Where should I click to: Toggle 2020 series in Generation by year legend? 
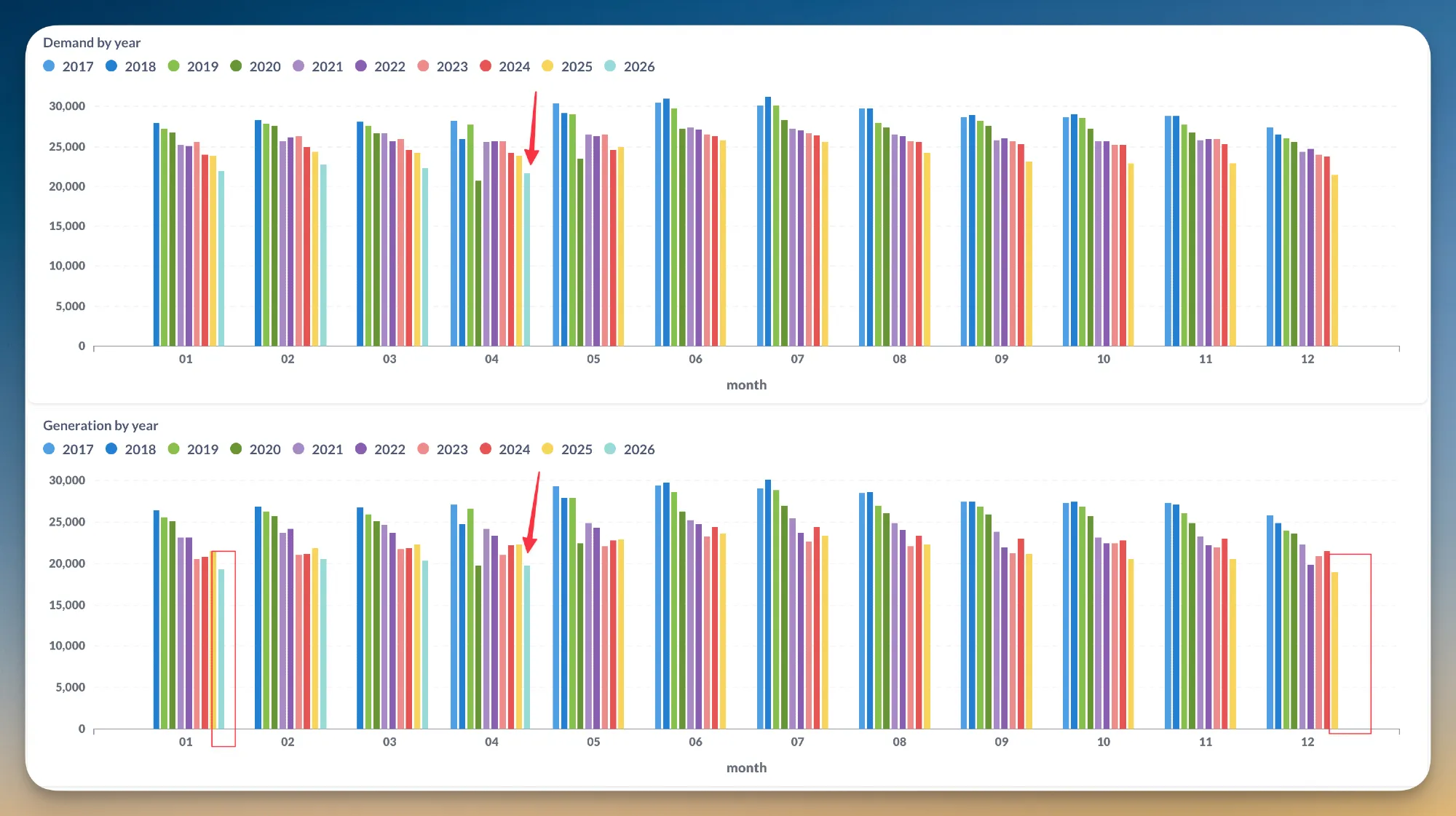click(256, 449)
